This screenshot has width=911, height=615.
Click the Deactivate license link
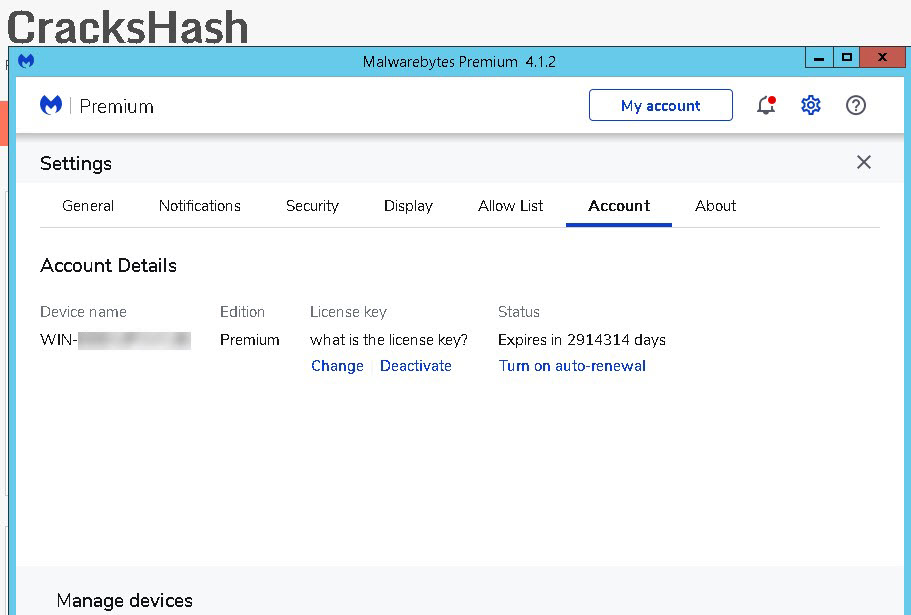(x=415, y=366)
